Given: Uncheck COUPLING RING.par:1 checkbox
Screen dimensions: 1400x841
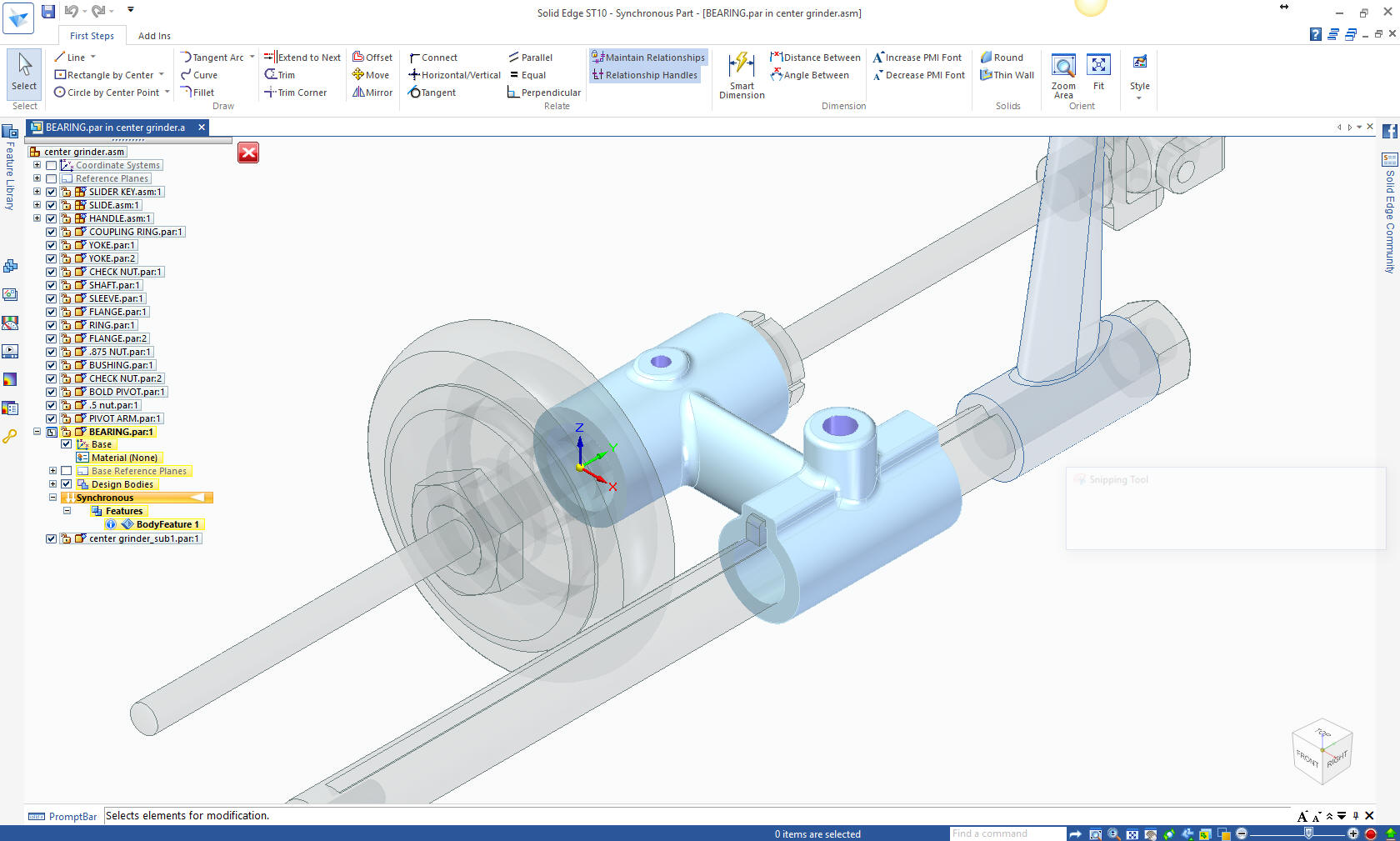Looking at the screenshot, I should click(52, 232).
